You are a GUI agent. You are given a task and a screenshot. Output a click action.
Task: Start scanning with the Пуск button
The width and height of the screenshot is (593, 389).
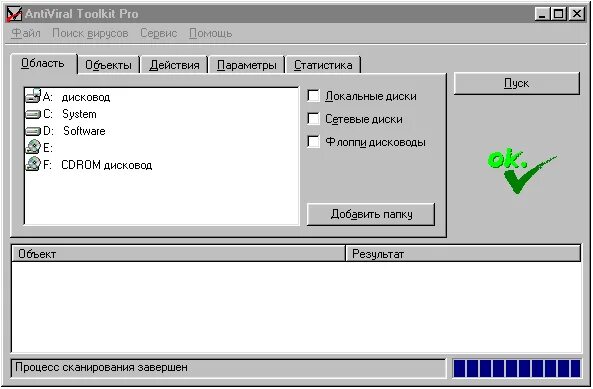[x=516, y=83]
